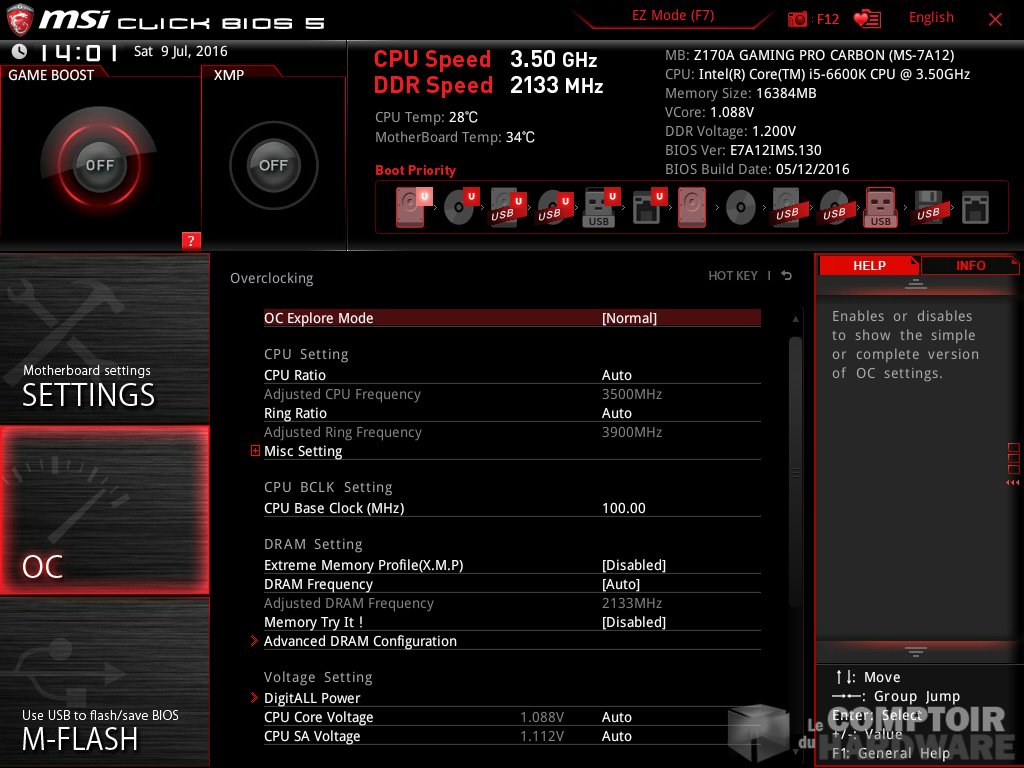
Task: Click the date Sat 9 Jul, 2016
Action: (181, 51)
